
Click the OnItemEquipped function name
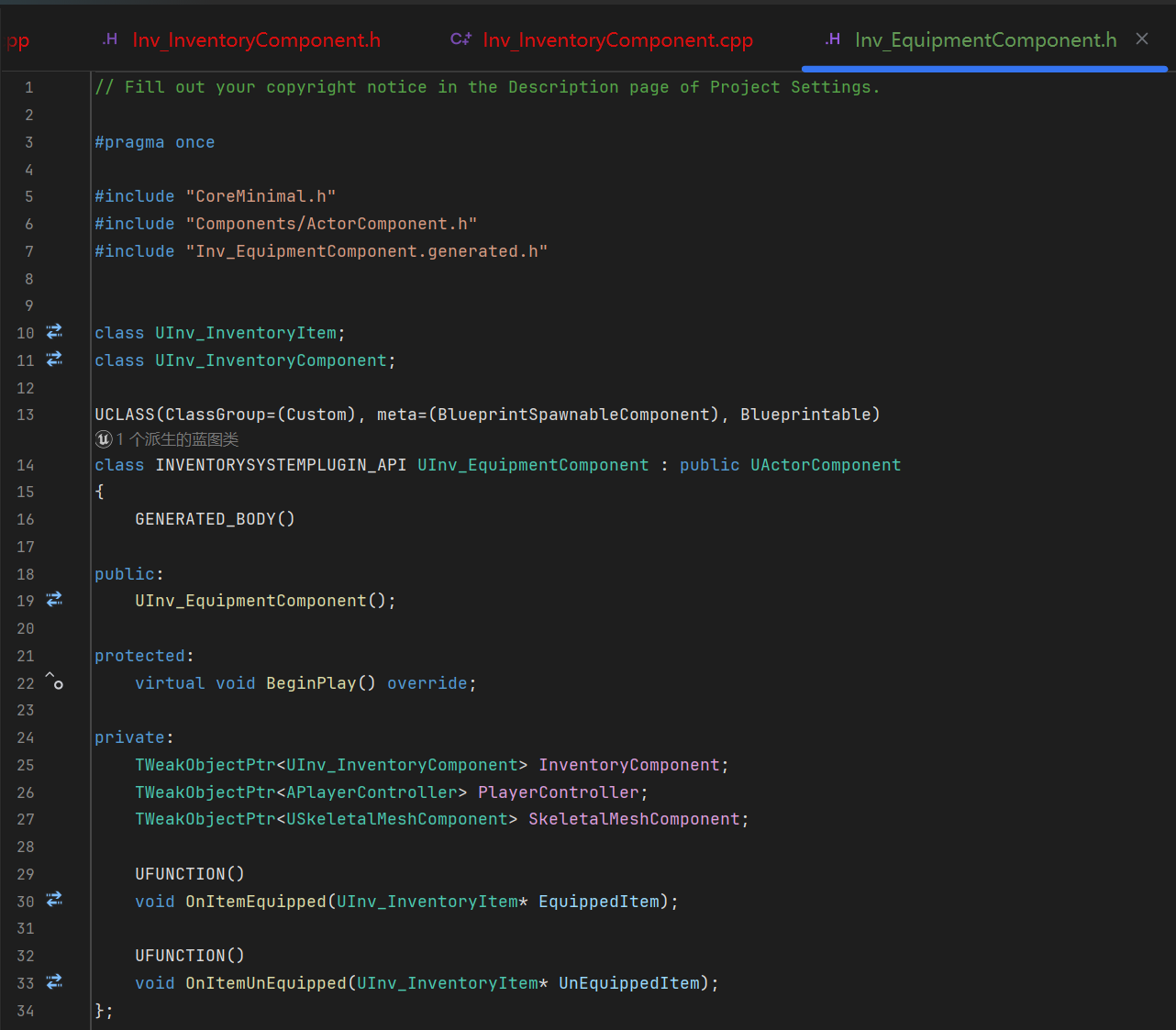pyautogui.click(x=256, y=902)
